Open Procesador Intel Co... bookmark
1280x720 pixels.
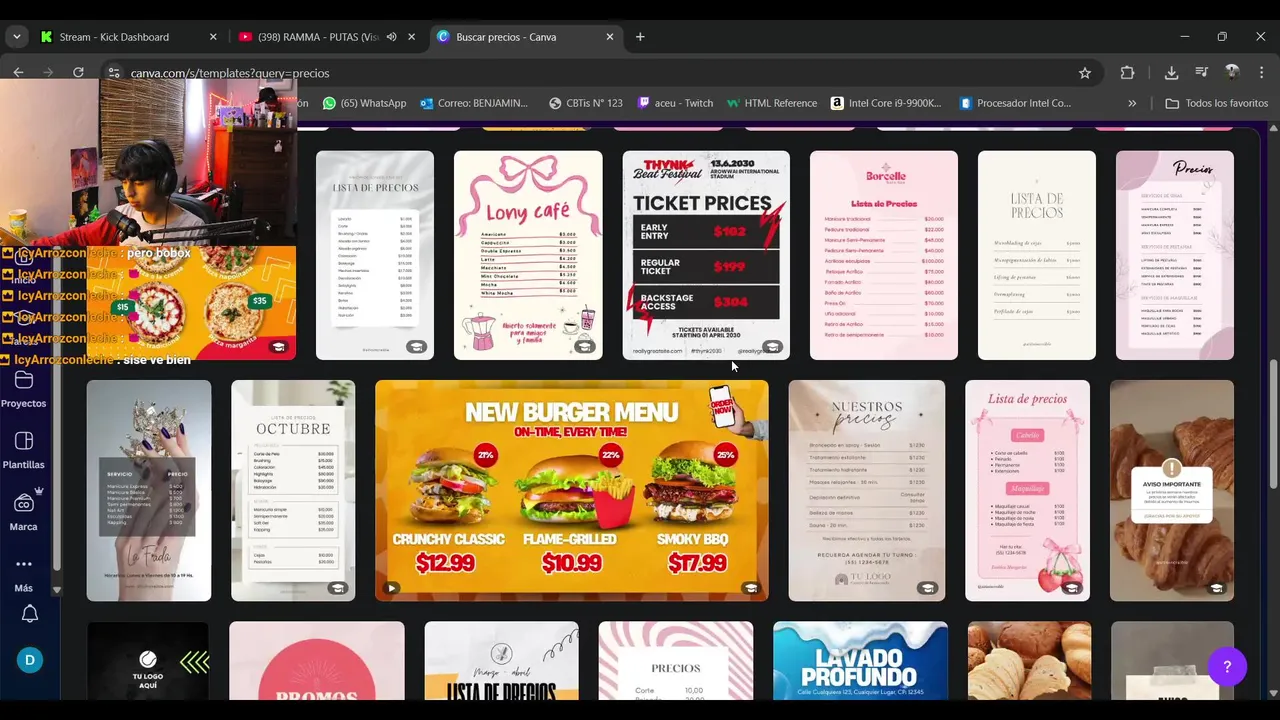(x=1015, y=103)
